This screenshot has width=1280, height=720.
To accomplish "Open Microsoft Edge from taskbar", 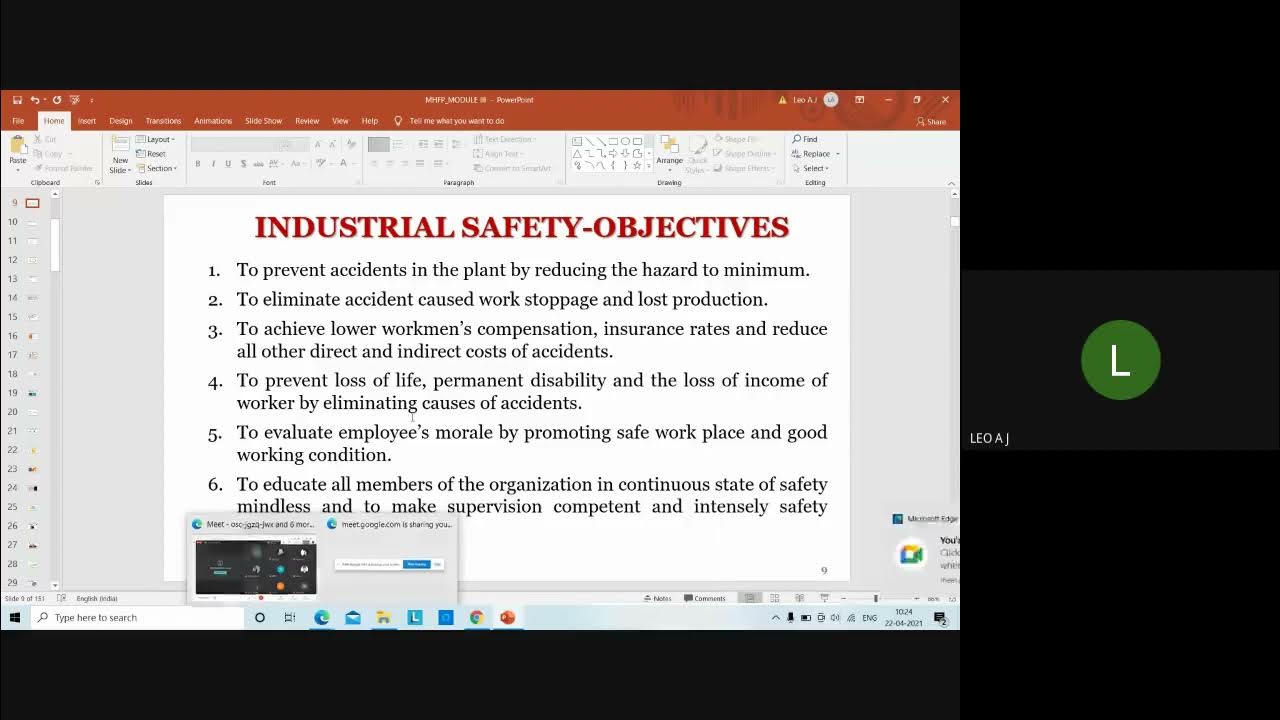I will click(322, 618).
